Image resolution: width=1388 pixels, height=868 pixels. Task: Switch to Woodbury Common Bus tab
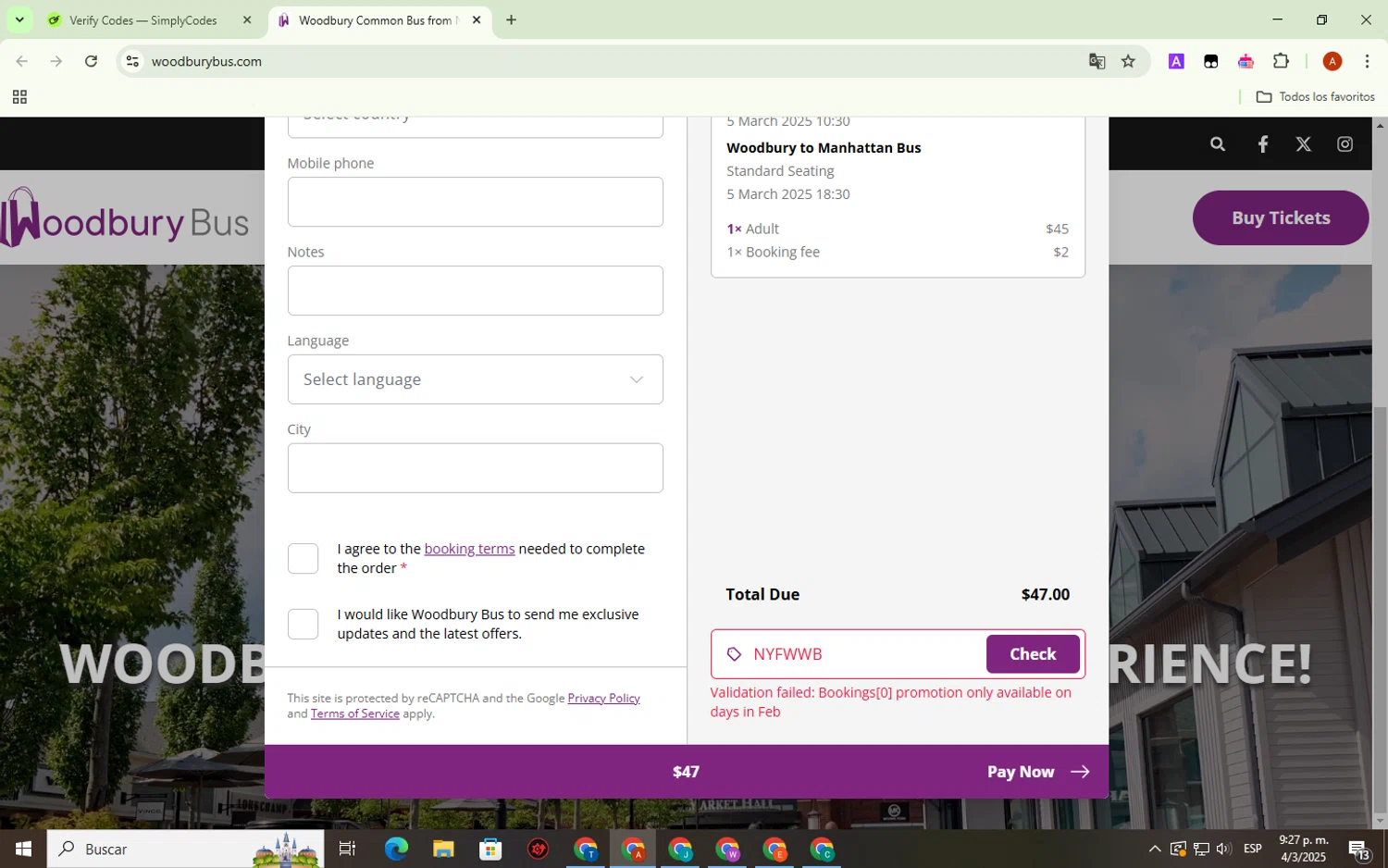pos(379,20)
